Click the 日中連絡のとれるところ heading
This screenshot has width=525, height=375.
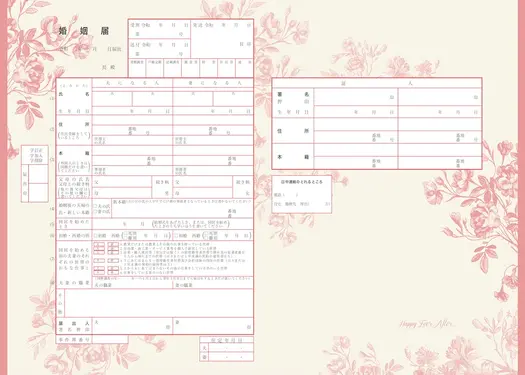(x=302, y=182)
